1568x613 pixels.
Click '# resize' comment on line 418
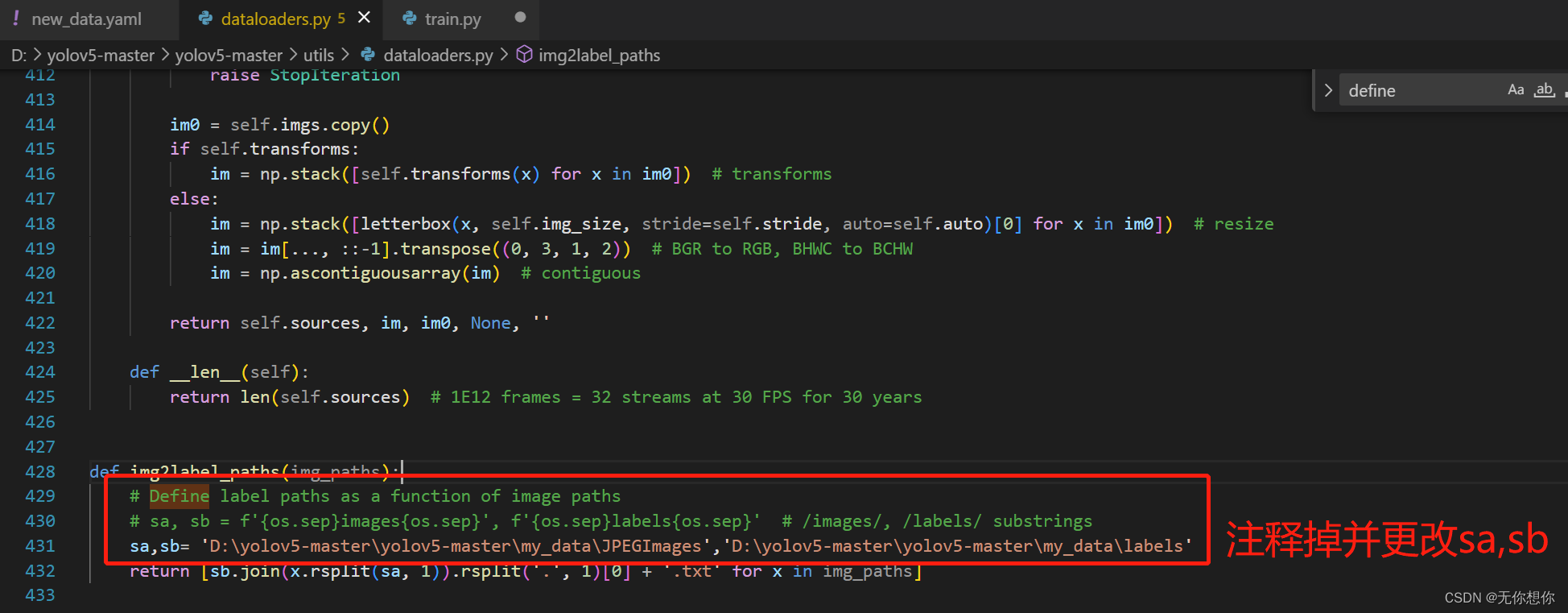click(x=1234, y=224)
